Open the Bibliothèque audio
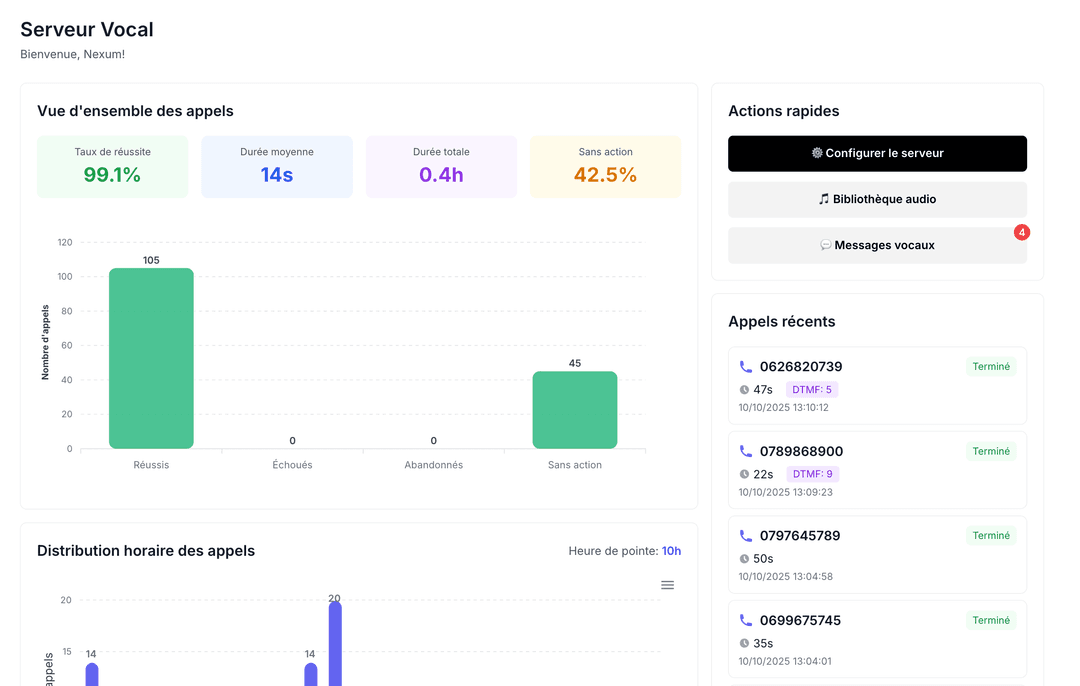This screenshot has width=1080, height=686. 877,199
